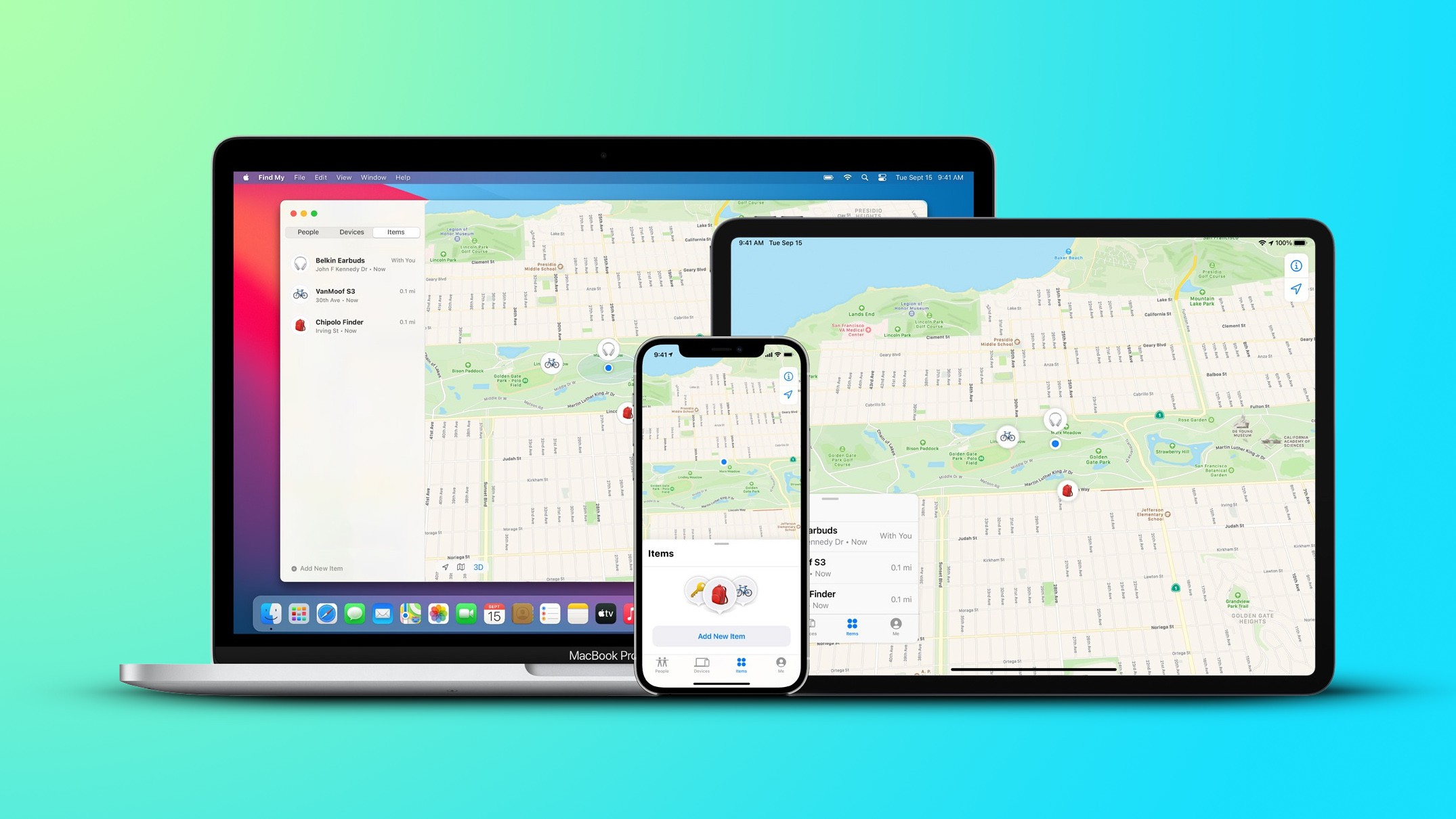Viewport: 1456px width, 819px height.
Task: Select VanMoof S3 in sidebar list
Action: [354, 294]
